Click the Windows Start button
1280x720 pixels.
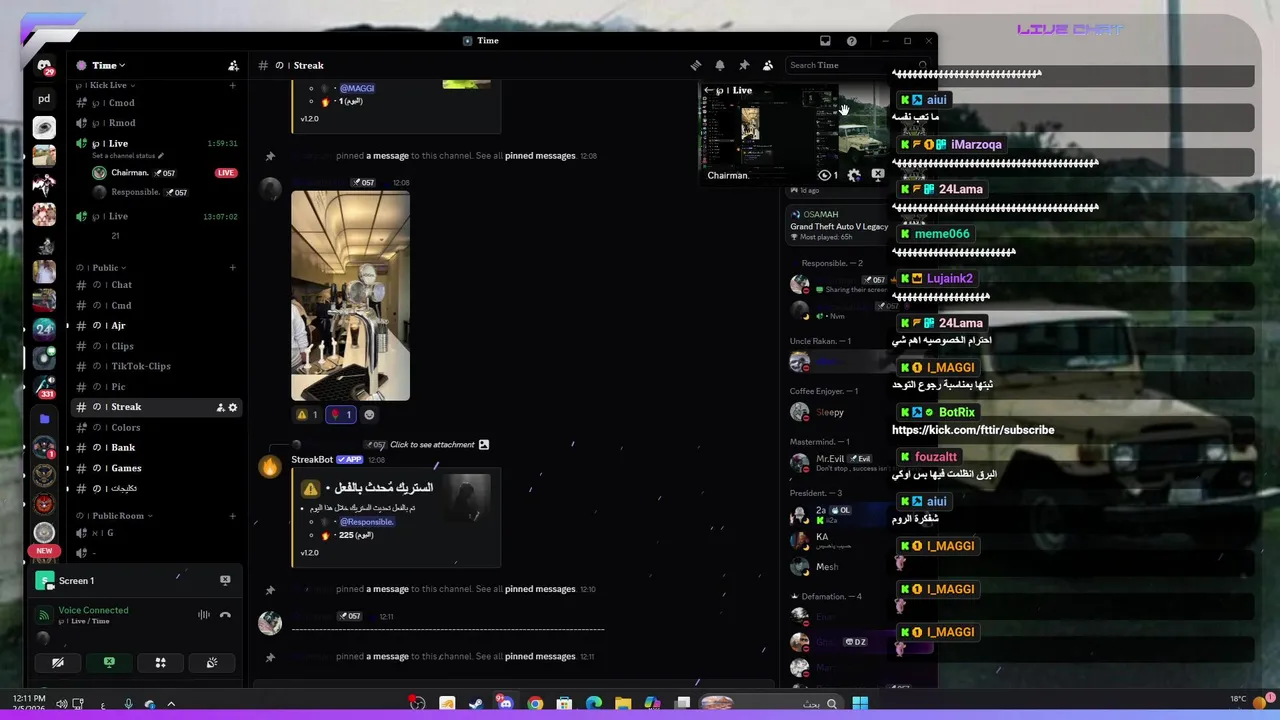[860, 704]
